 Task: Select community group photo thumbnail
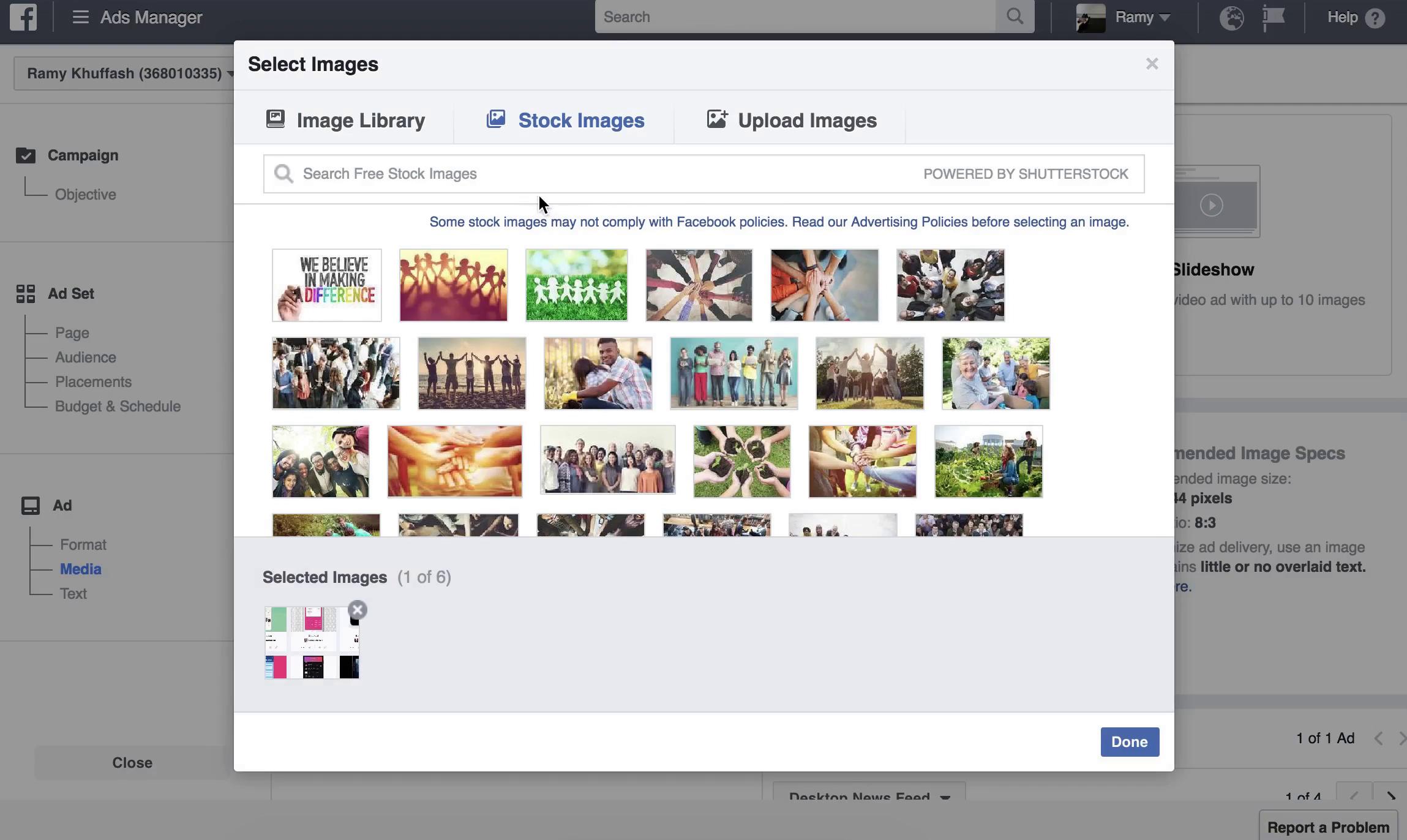coord(608,460)
